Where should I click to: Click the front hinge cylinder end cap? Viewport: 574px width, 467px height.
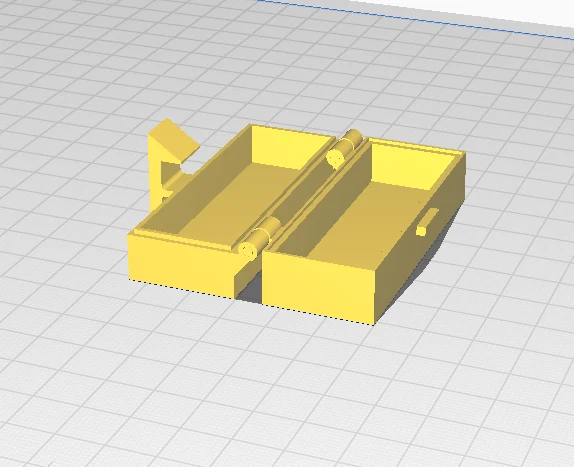pyautogui.click(x=247, y=251)
